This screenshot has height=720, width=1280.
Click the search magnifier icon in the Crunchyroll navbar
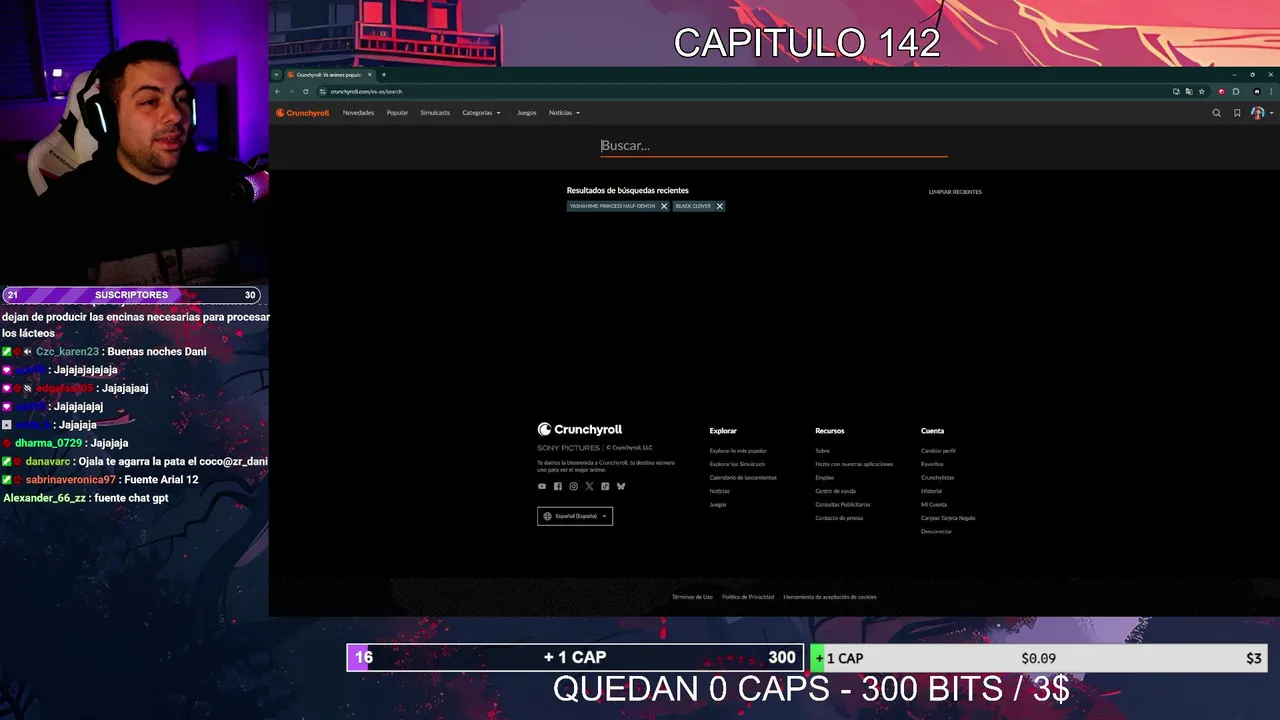tap(1216, 113)
